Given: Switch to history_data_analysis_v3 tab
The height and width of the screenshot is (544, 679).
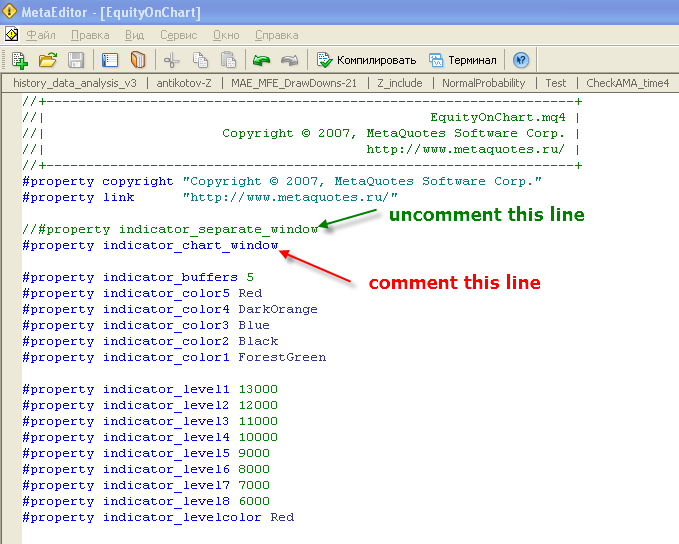Looking at the screenshot, I should 74,83.
